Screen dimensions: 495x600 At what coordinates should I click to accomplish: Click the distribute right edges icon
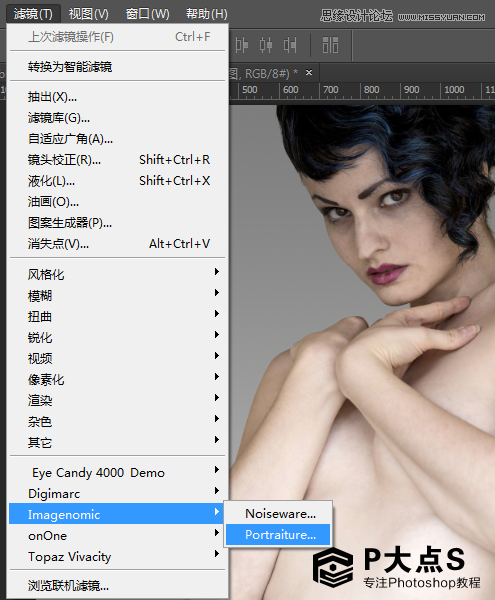[290, 45]
